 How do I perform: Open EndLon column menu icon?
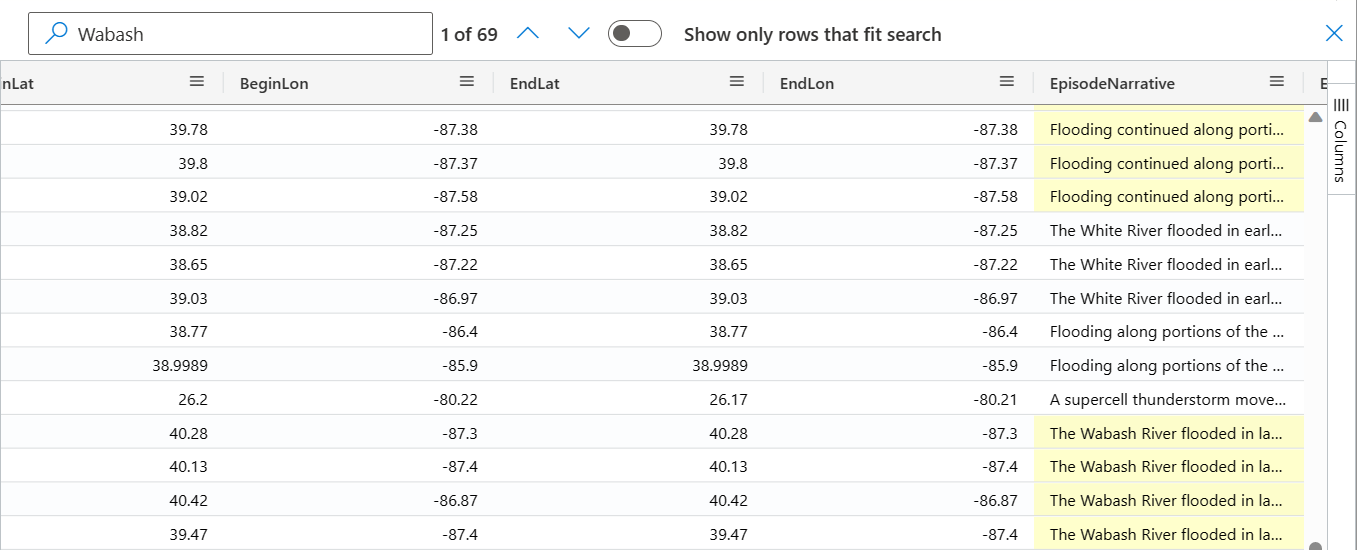(1007, 82)
